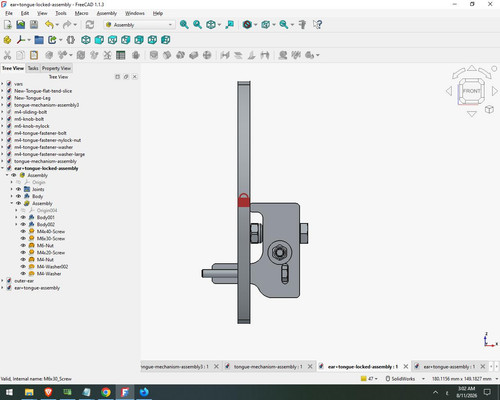Open the Draw style dropdown arrow

pyautogui.click(x=255, y=25)
